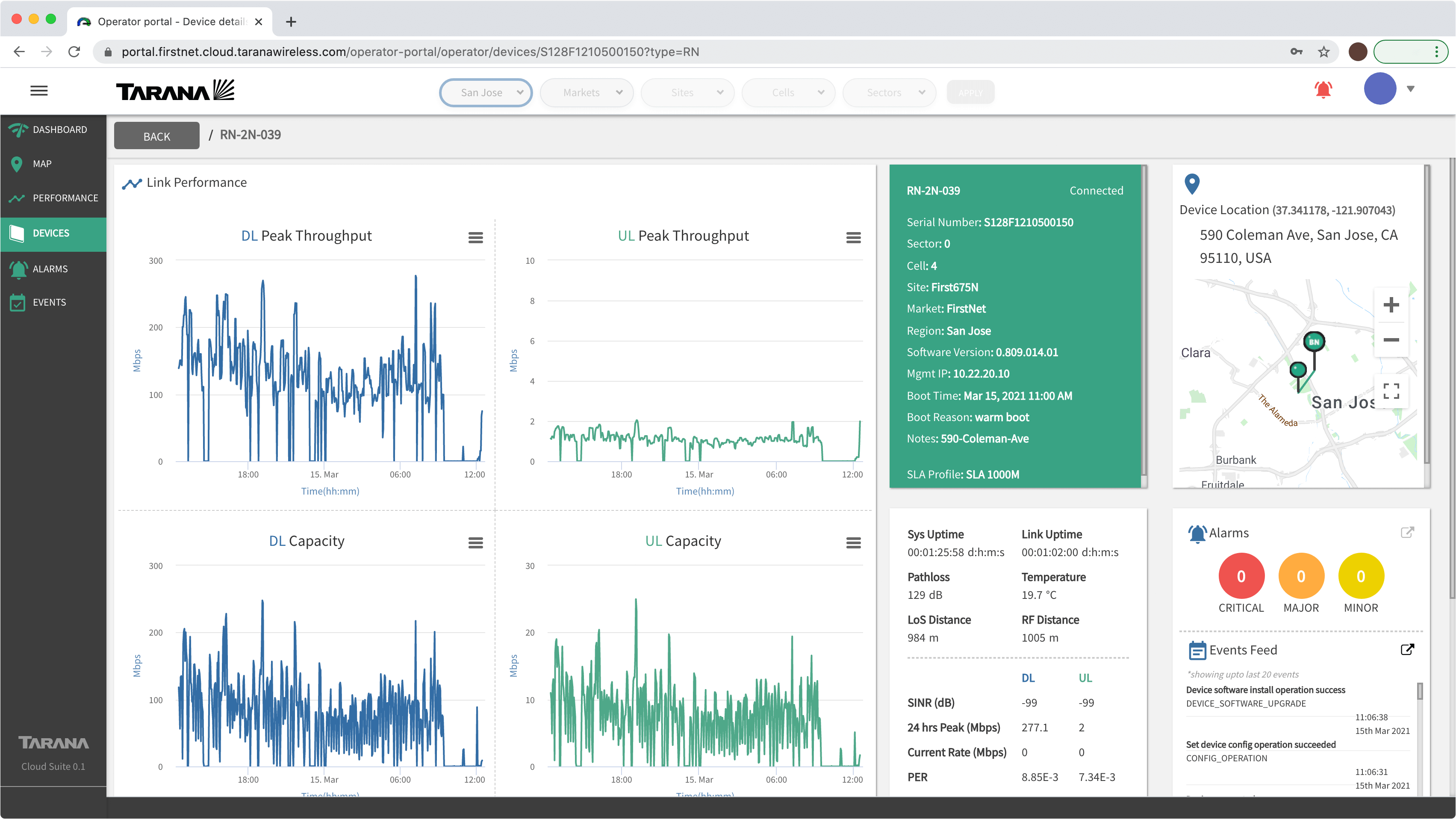Screen dimensions: 1456x819
Task: Go to the Alarms sidebar section
Action: coord(50,269)
